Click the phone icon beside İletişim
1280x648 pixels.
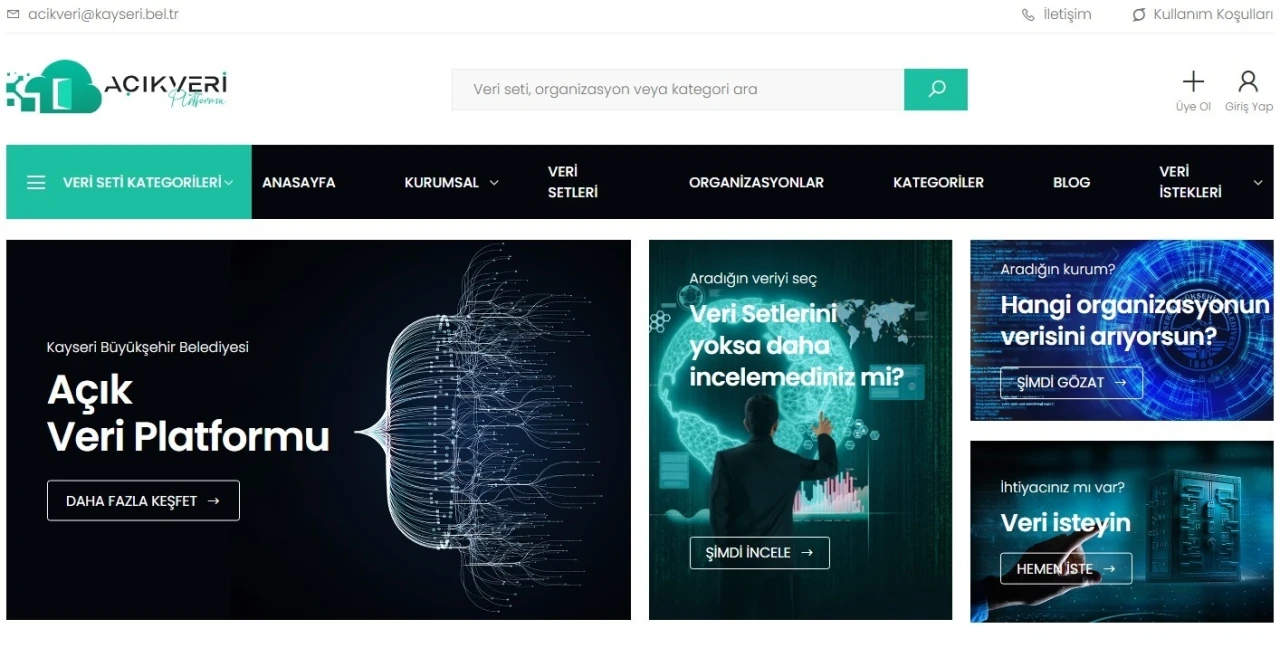(x=1028, y=15)
